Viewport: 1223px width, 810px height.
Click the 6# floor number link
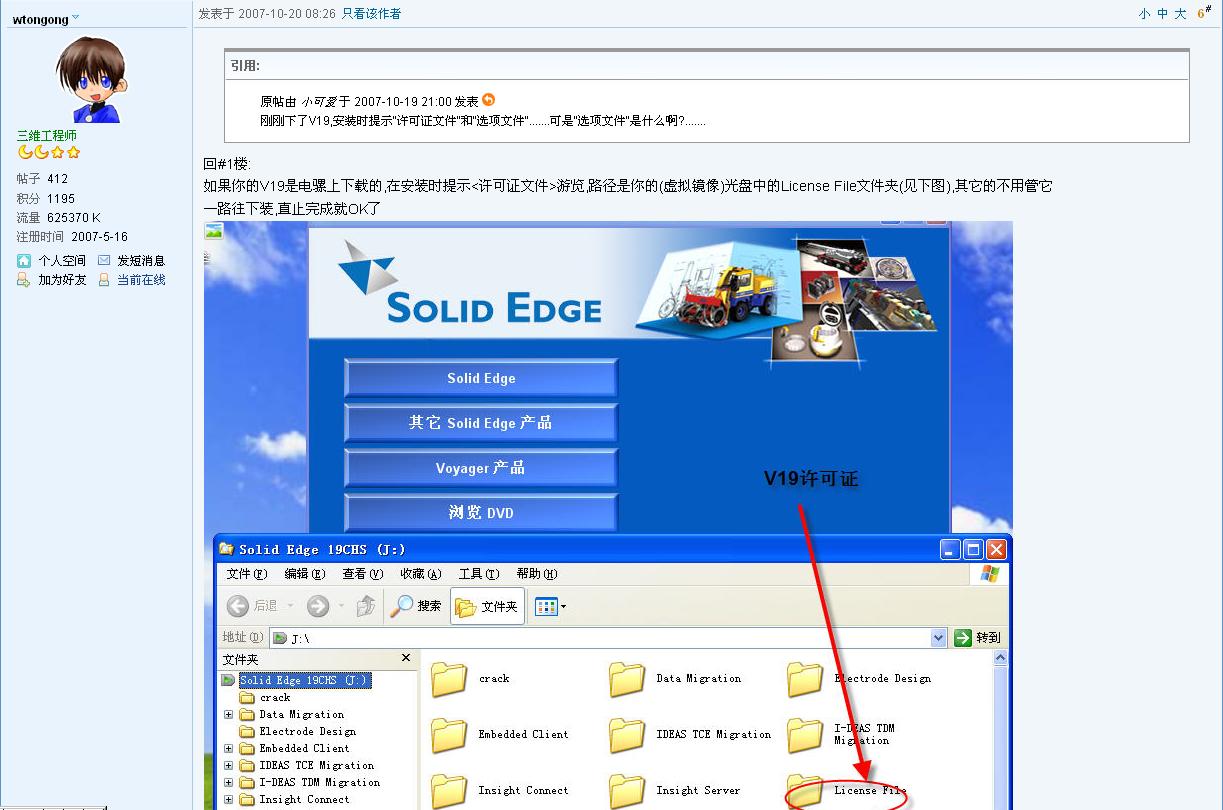pos(1204,12)
